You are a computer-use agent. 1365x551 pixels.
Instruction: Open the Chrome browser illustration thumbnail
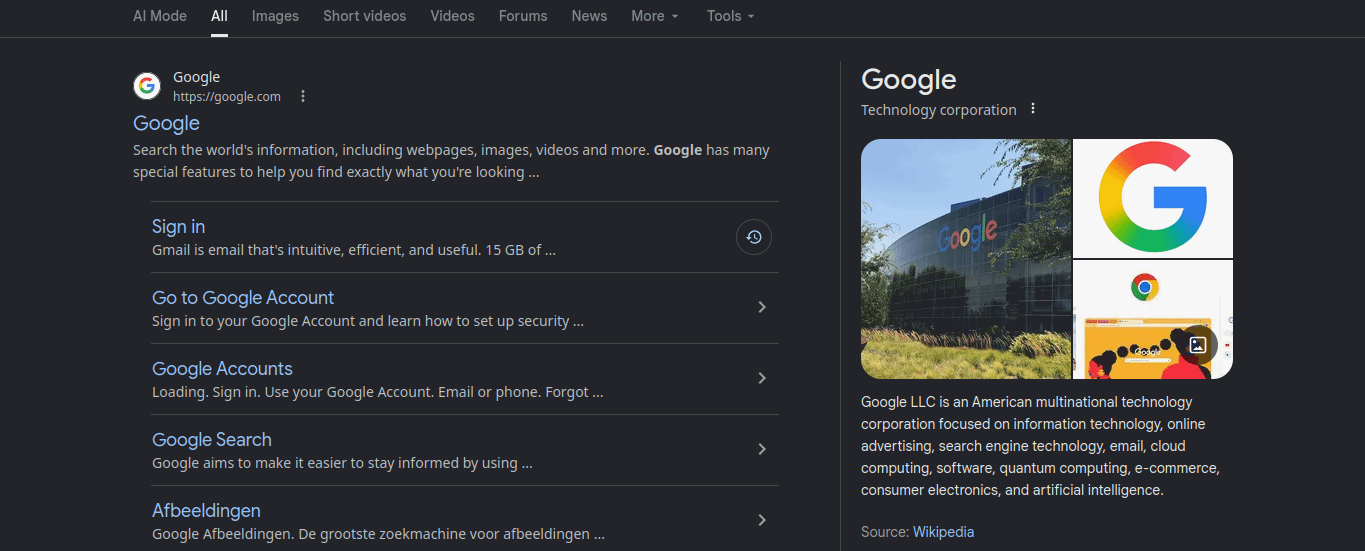1153,320
